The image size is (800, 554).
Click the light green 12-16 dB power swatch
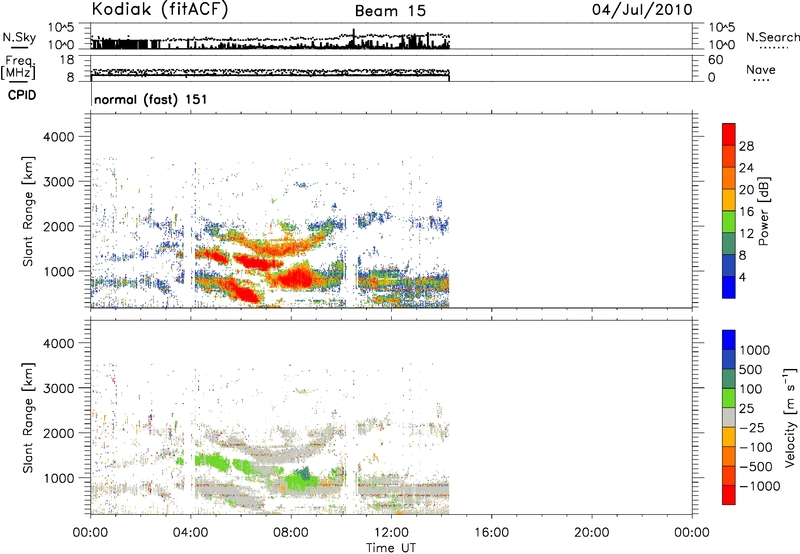tap(729, 221)
